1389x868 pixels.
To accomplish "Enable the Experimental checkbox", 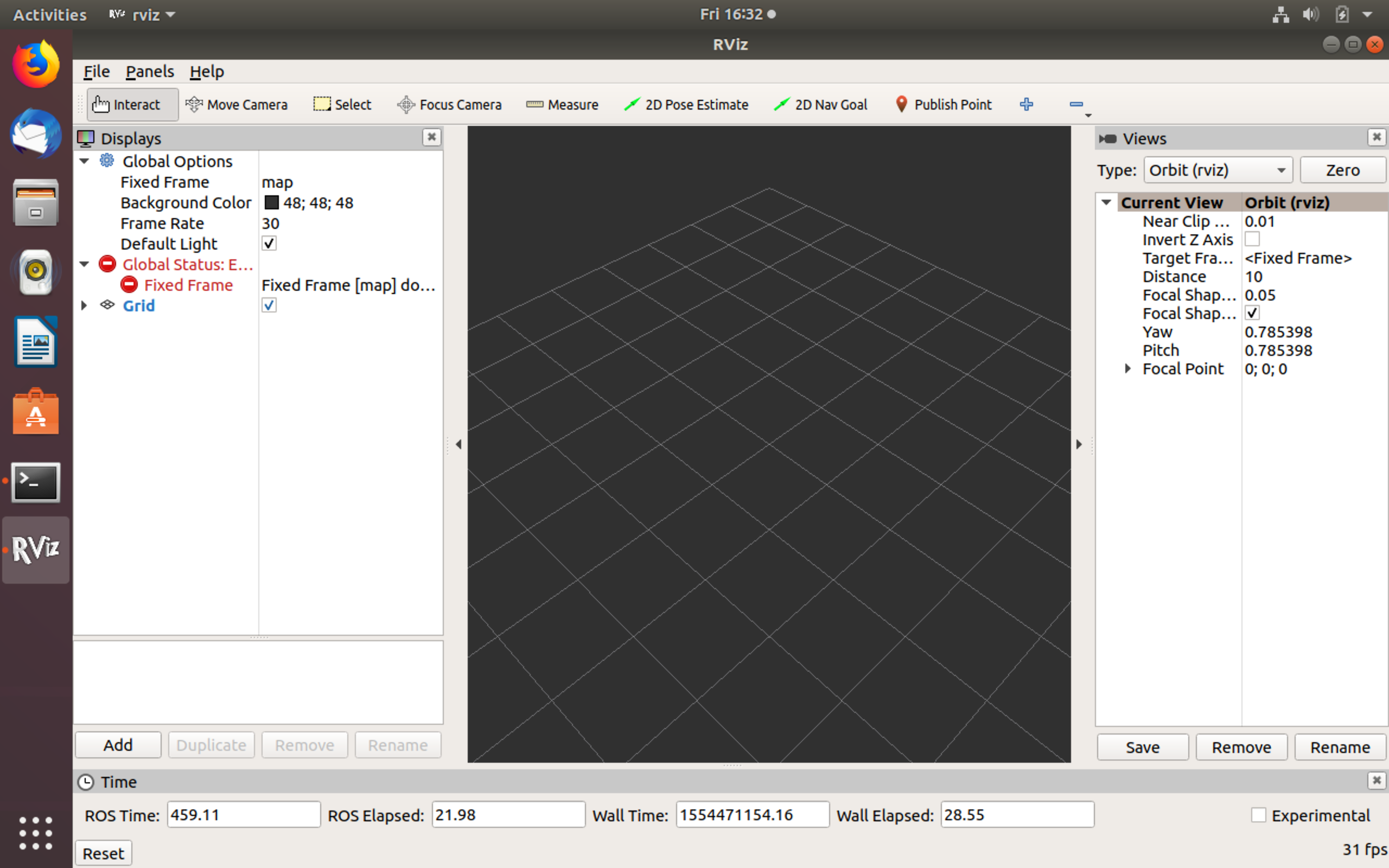I will 1258,815.
